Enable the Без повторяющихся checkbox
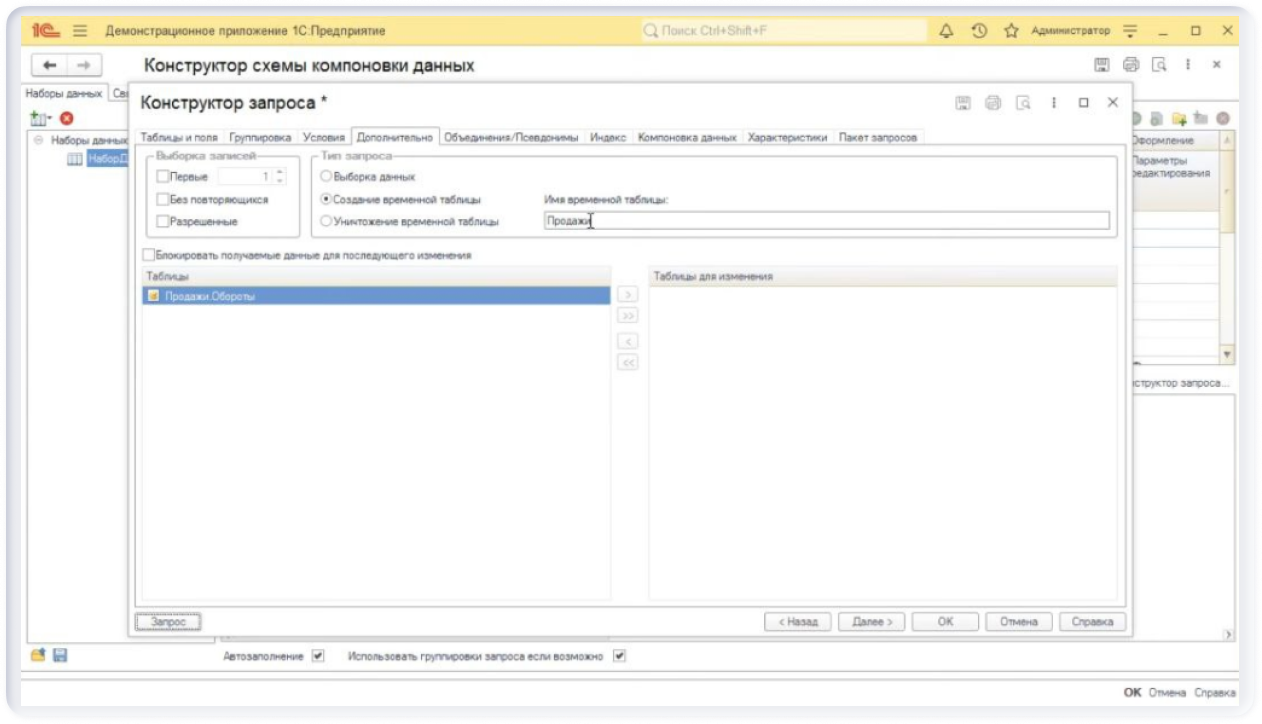The image size is (1262, 724). 163,199
